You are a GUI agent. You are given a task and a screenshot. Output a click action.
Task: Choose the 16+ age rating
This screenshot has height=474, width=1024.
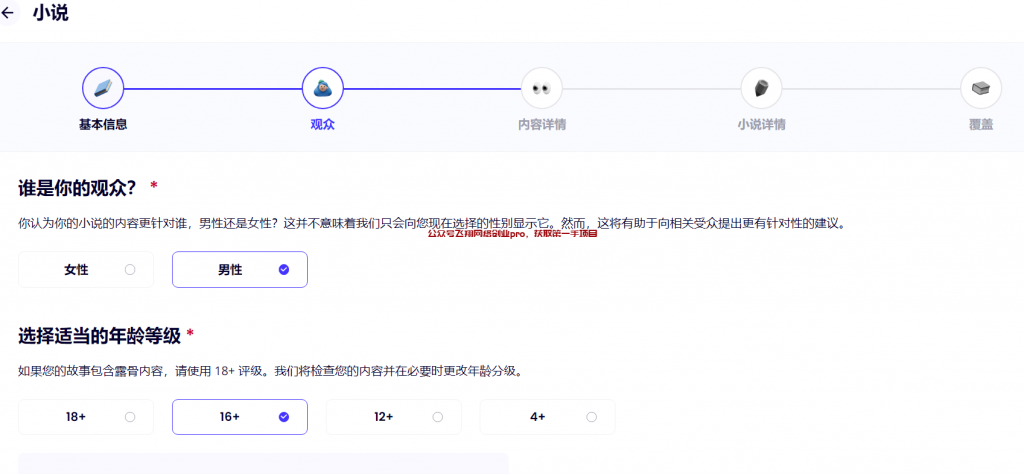coord(240,417)
